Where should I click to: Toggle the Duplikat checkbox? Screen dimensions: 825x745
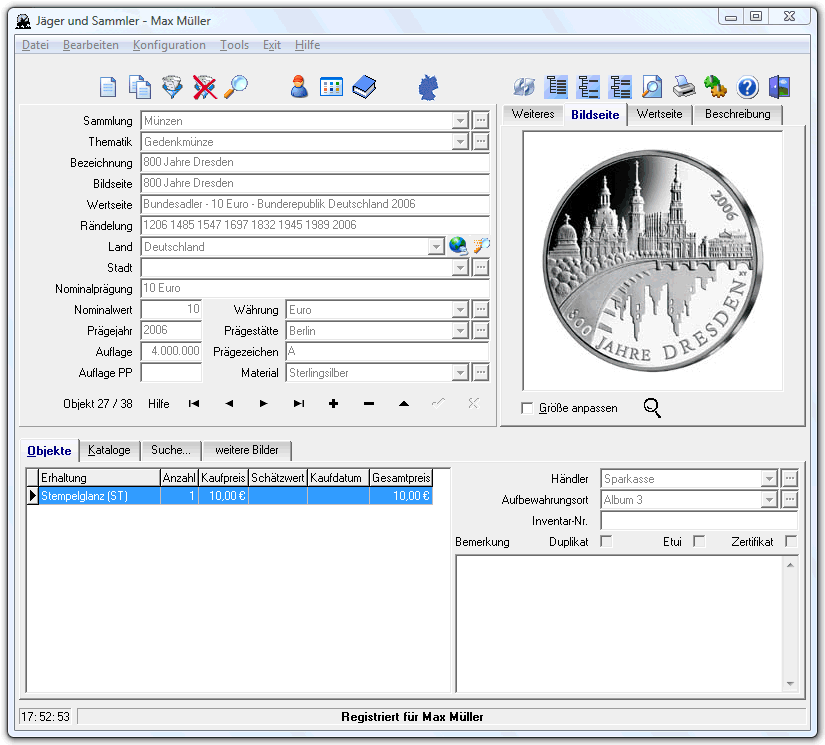click(x=607, y=541)
